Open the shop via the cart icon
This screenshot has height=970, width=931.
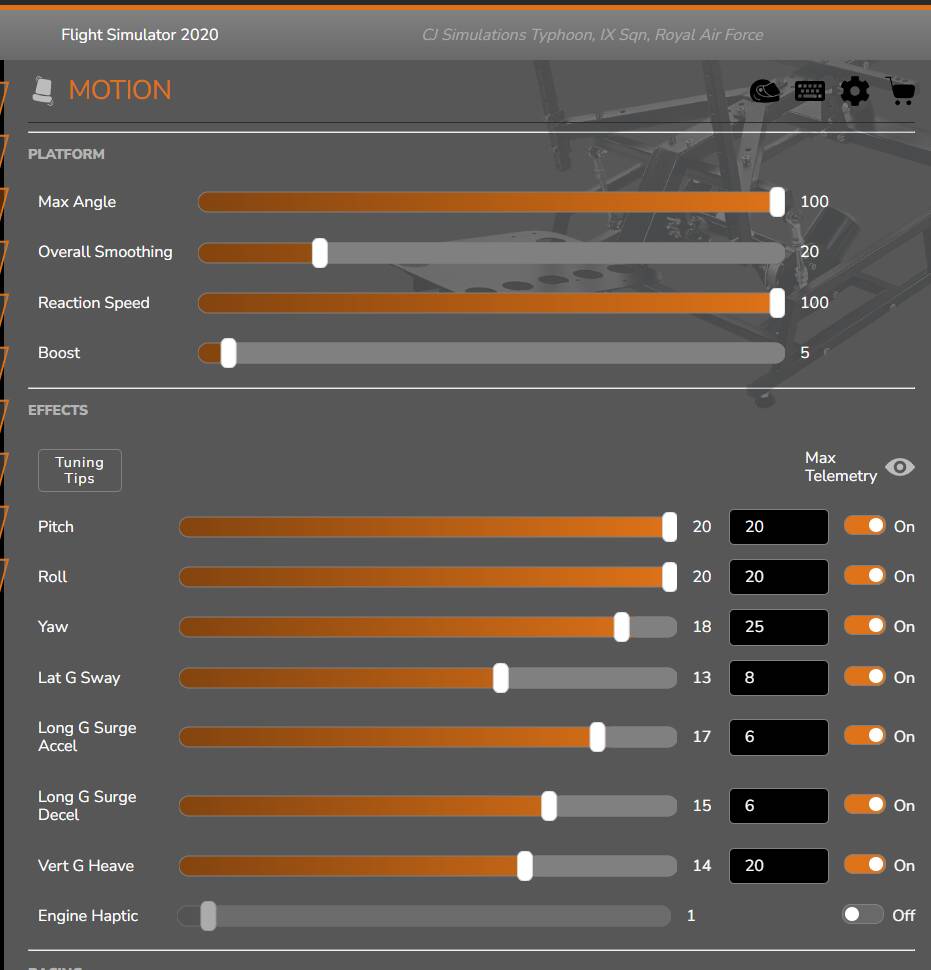pyautogui.click(x=901, y=91)
